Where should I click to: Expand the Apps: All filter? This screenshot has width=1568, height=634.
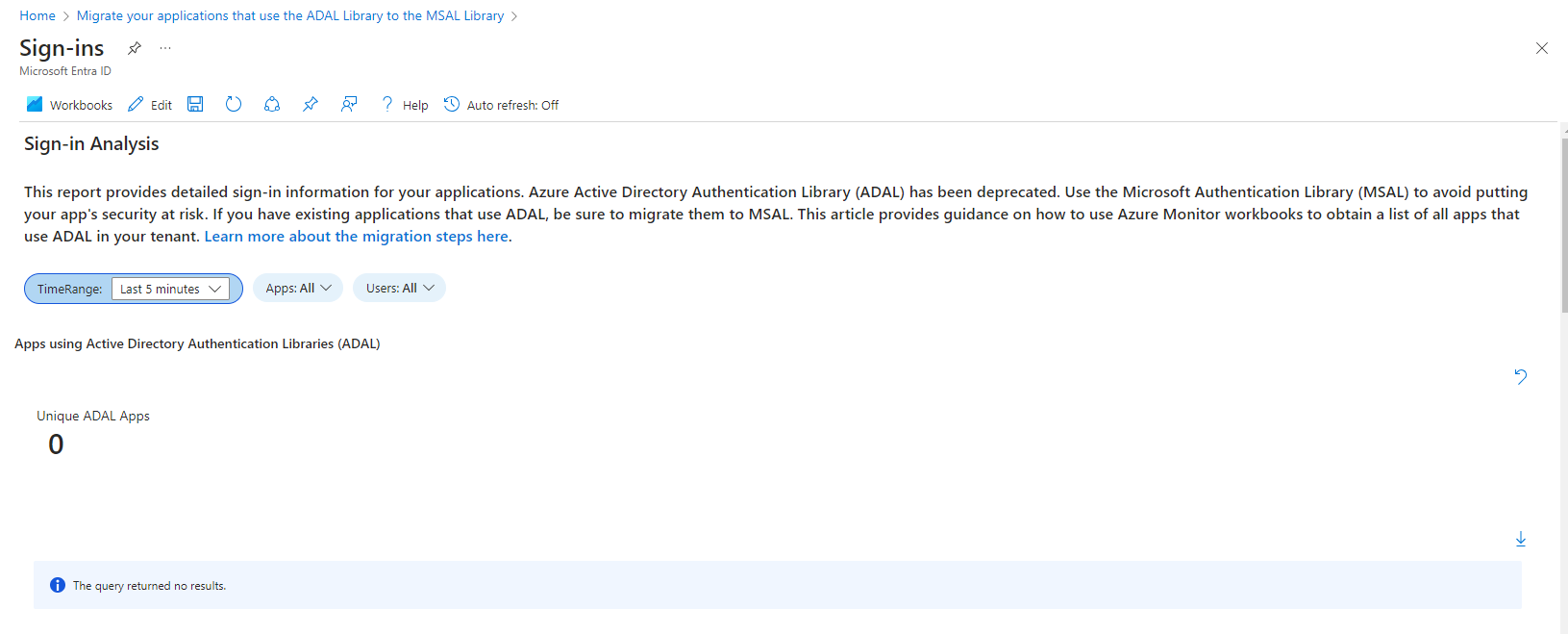pos(298,288)
